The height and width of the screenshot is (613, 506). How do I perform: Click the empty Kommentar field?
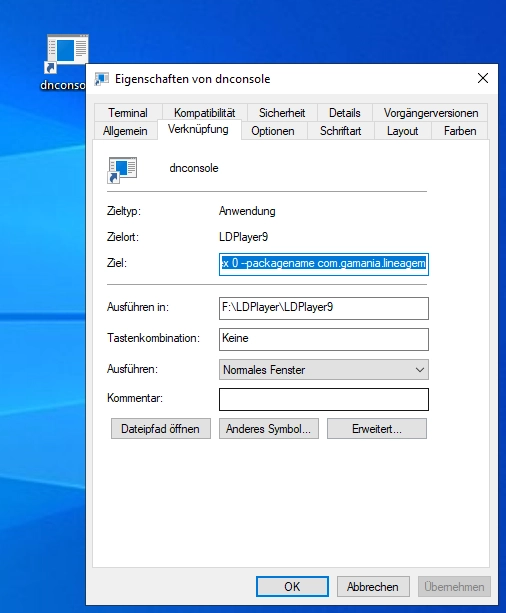point(324,399)
